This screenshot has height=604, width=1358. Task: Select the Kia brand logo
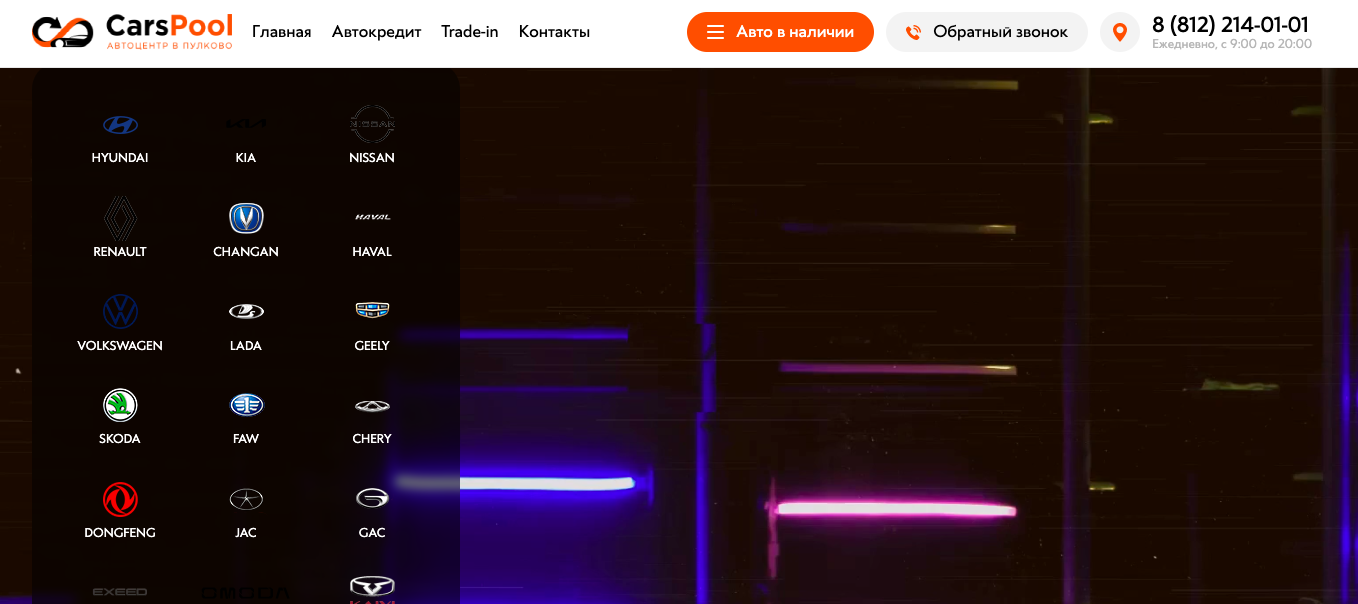[x=246, y=124]
